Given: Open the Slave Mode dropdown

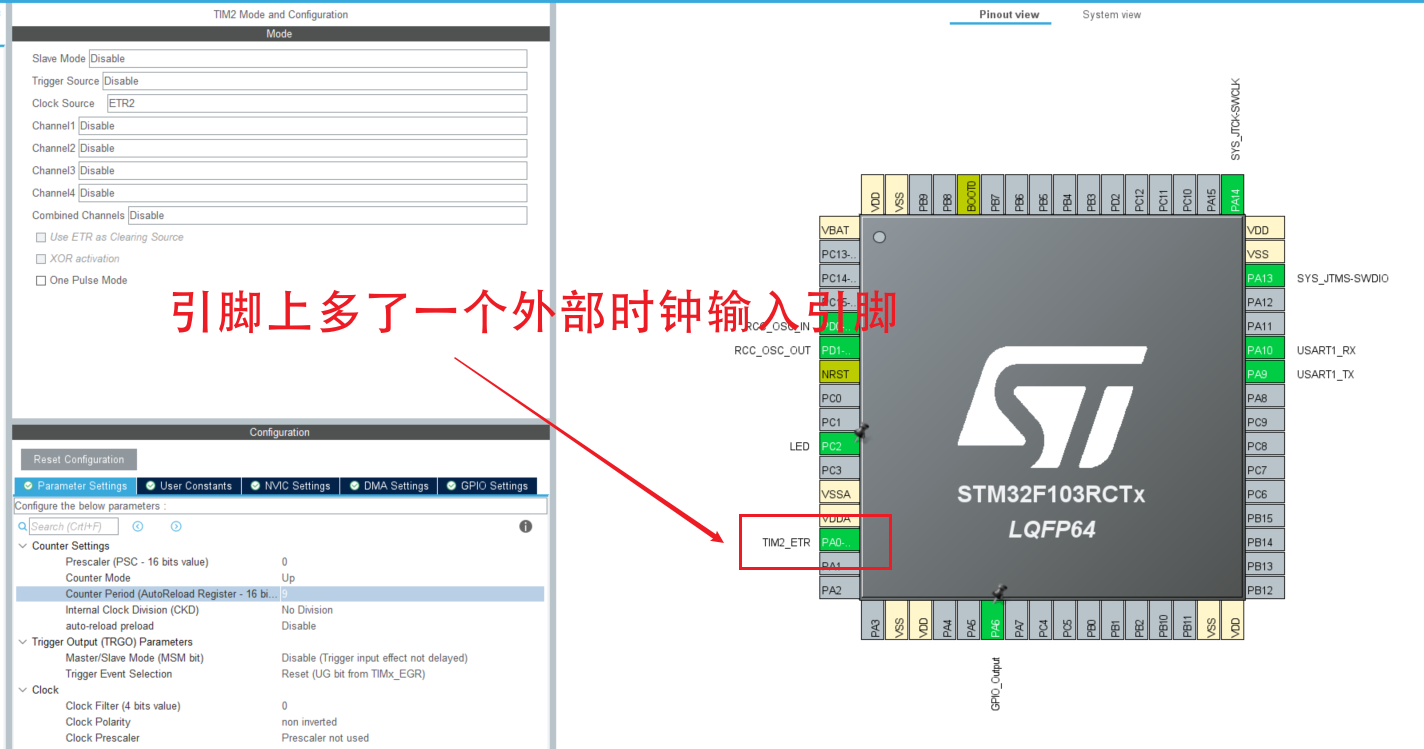Looking at the screenshot, I should pos(308,59).
